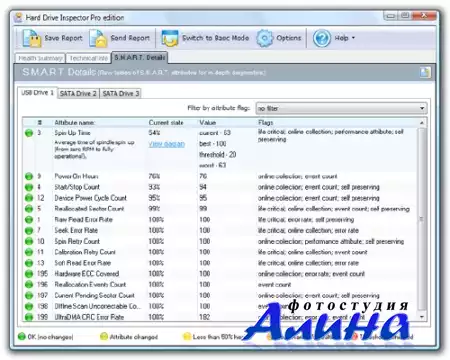Click the Help question mark icon
The width and height of the screenshot is (450, 360).
tap(322, 38)
